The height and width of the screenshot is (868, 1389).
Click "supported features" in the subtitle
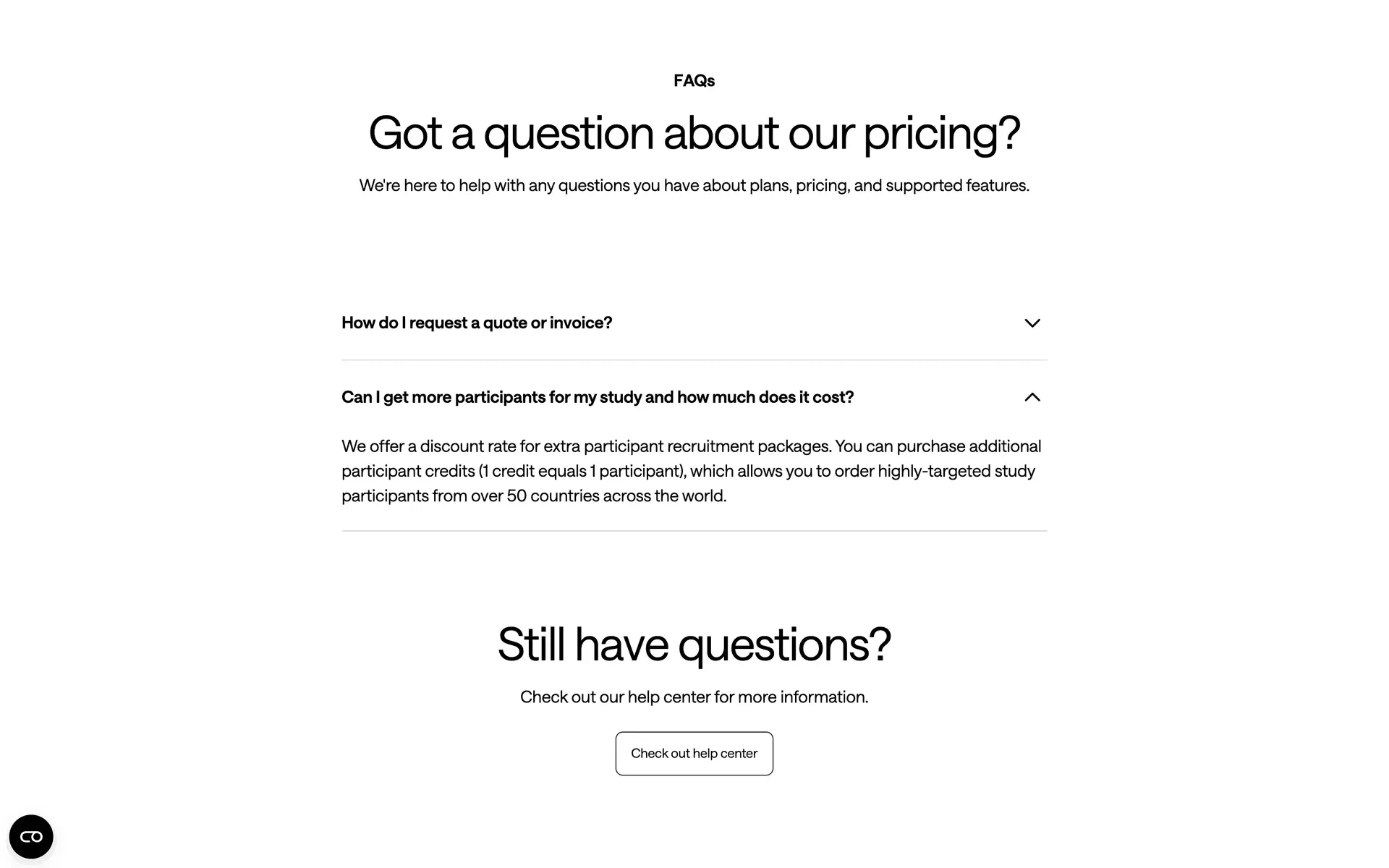pos(956,185)
